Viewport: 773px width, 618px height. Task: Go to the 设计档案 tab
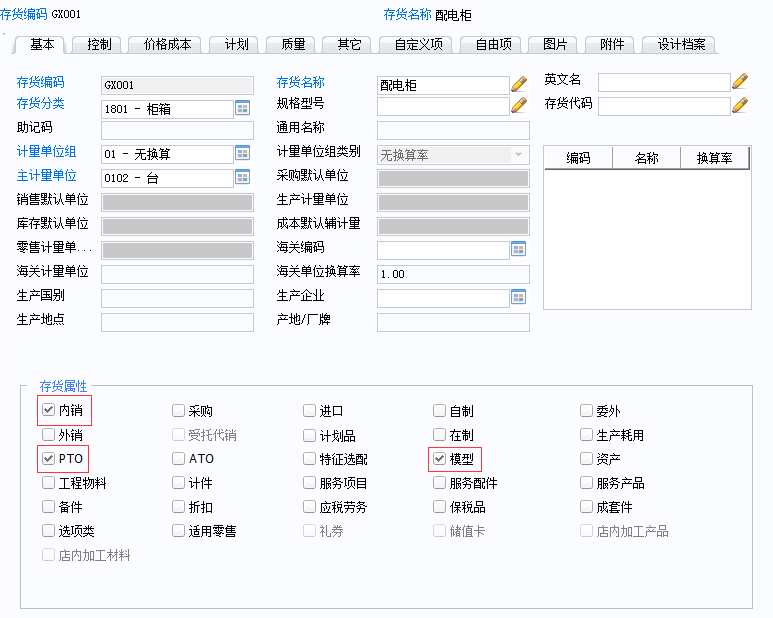click(681, 44)
